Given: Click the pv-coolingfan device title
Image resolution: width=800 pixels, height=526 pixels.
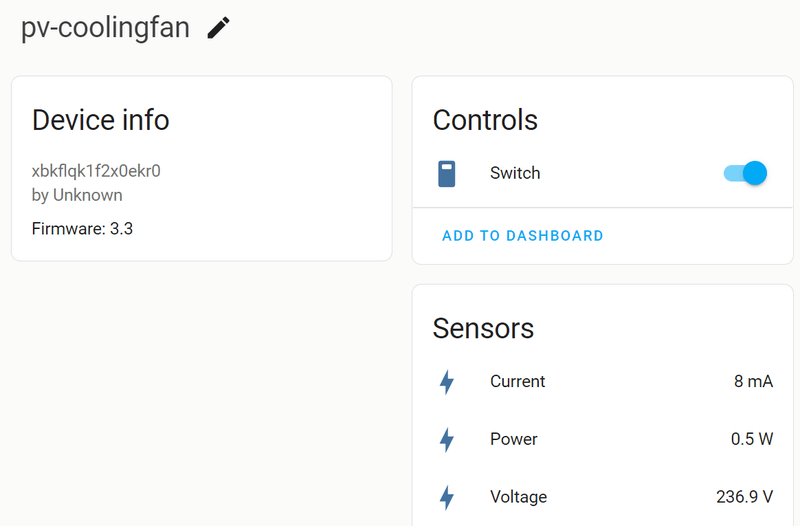Looking at the screenshot, I should (105, 28).
